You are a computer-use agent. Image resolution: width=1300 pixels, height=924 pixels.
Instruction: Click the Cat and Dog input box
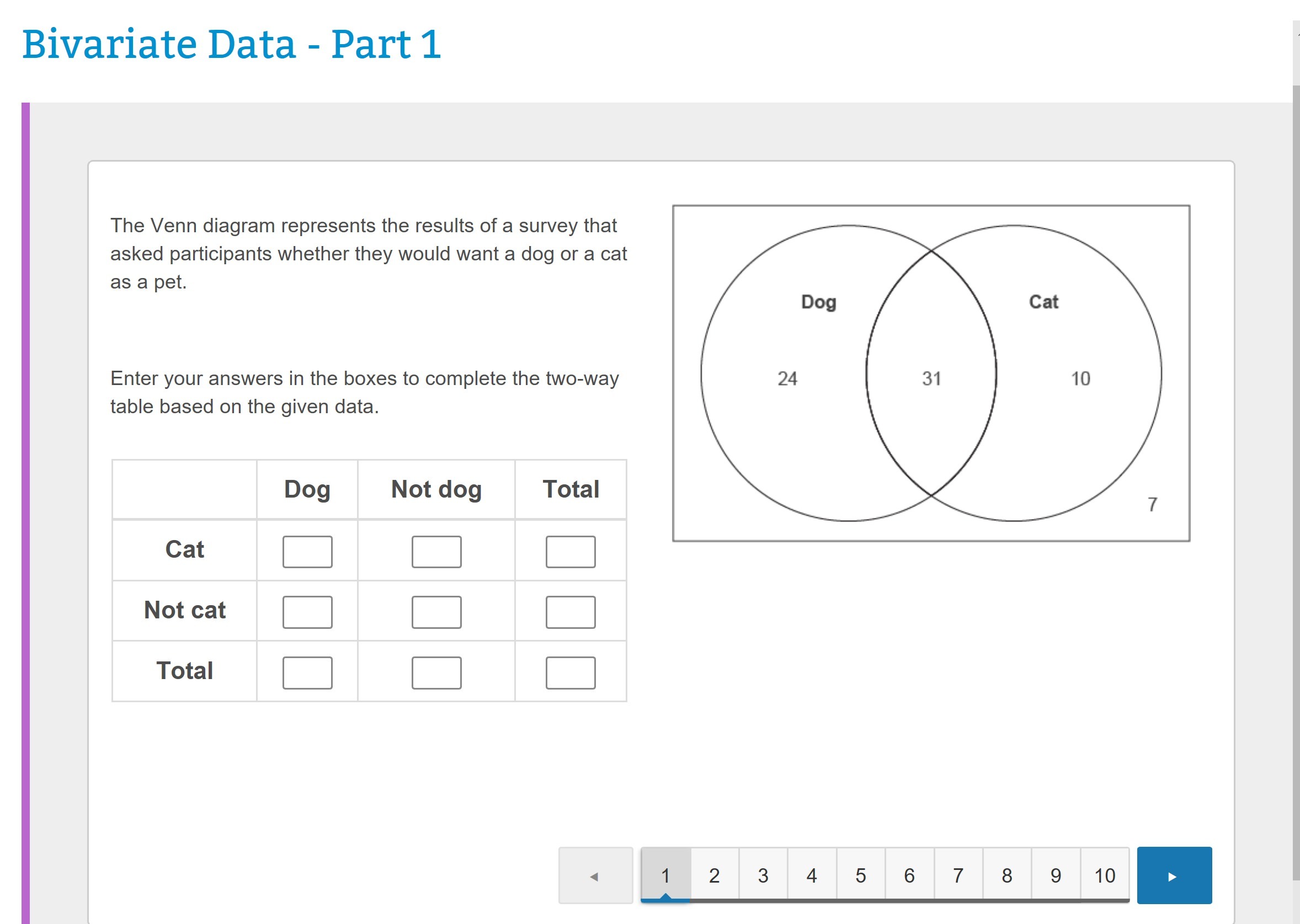pos(307,551)
